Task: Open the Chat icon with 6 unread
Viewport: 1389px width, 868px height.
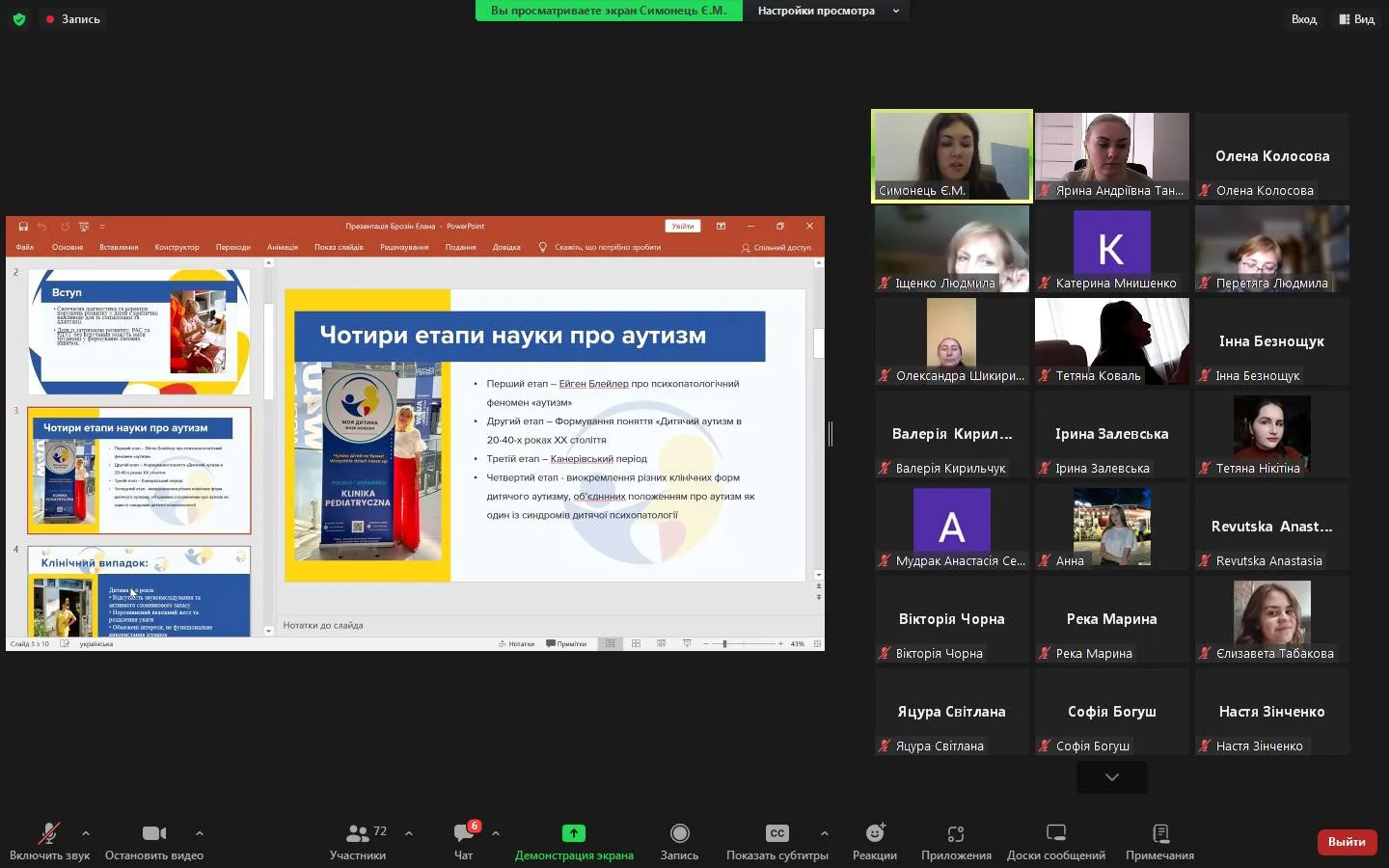Action: (464, 833)
